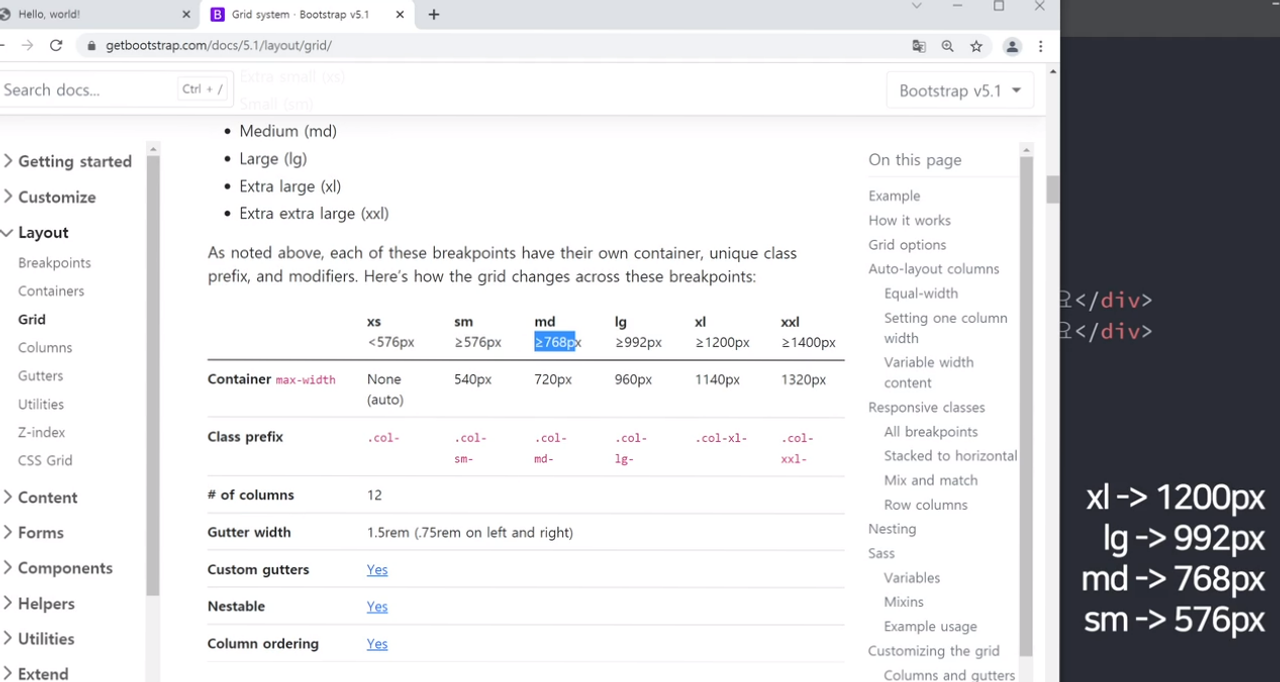
Task: Jump to Auto-layout columns section
Action: point(933,269)
